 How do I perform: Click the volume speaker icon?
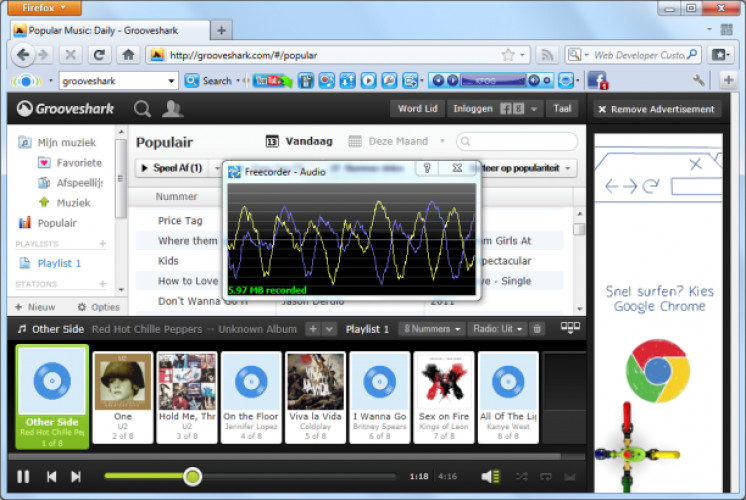490,476
